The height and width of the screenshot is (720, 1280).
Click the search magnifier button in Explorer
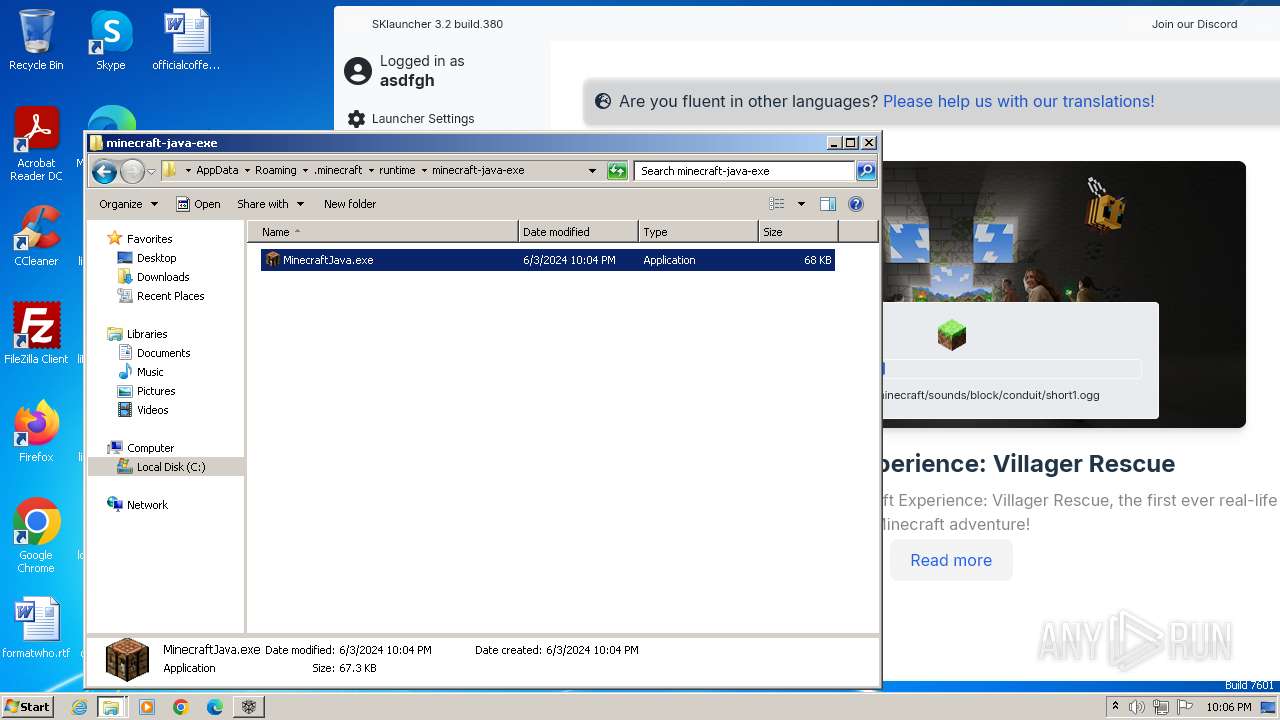[866, 171]
